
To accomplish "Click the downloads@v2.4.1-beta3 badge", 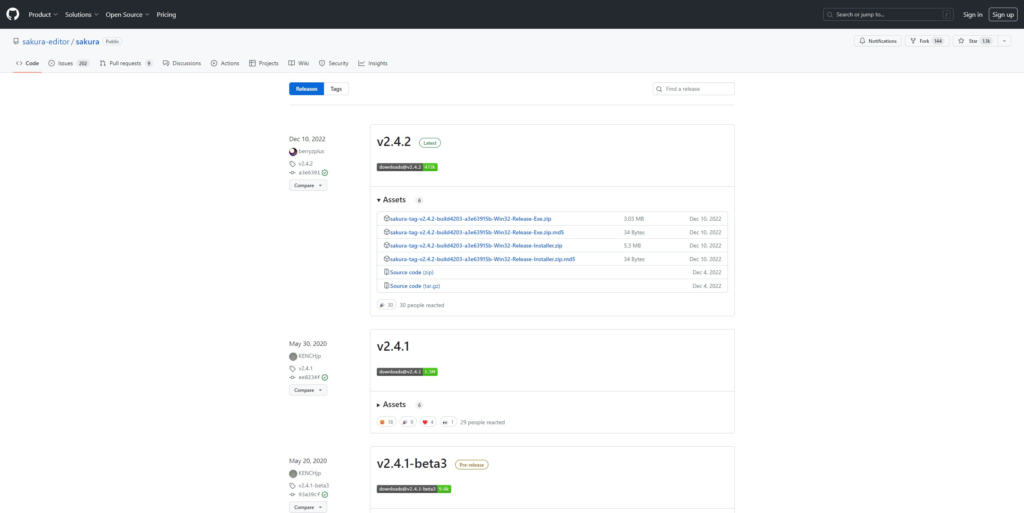I will (x=413, y=489).
